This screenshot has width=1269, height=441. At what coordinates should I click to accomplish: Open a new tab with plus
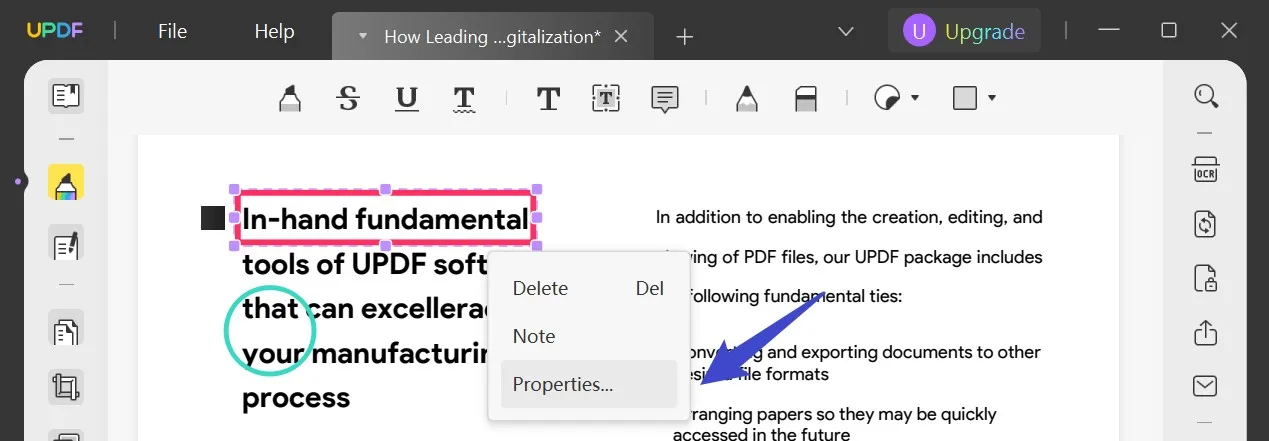click(684, 37)
